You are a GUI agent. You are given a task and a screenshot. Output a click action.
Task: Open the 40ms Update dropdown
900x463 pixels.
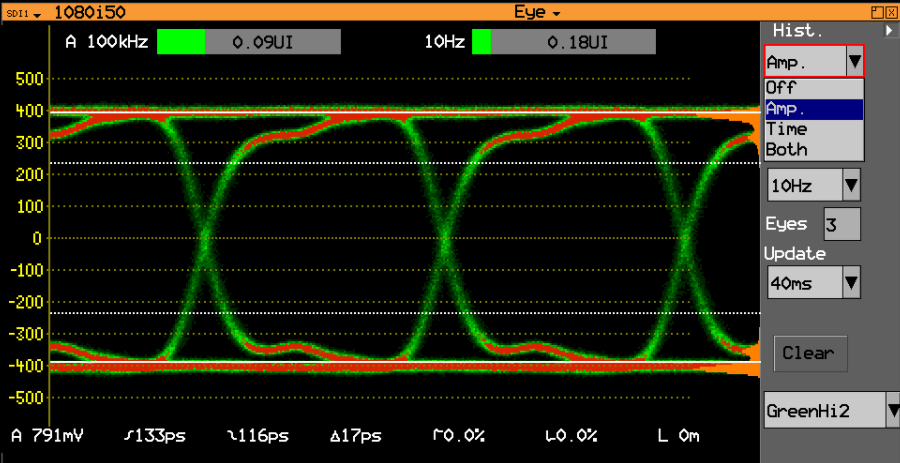pyautogui.click(x=814, y=282)
